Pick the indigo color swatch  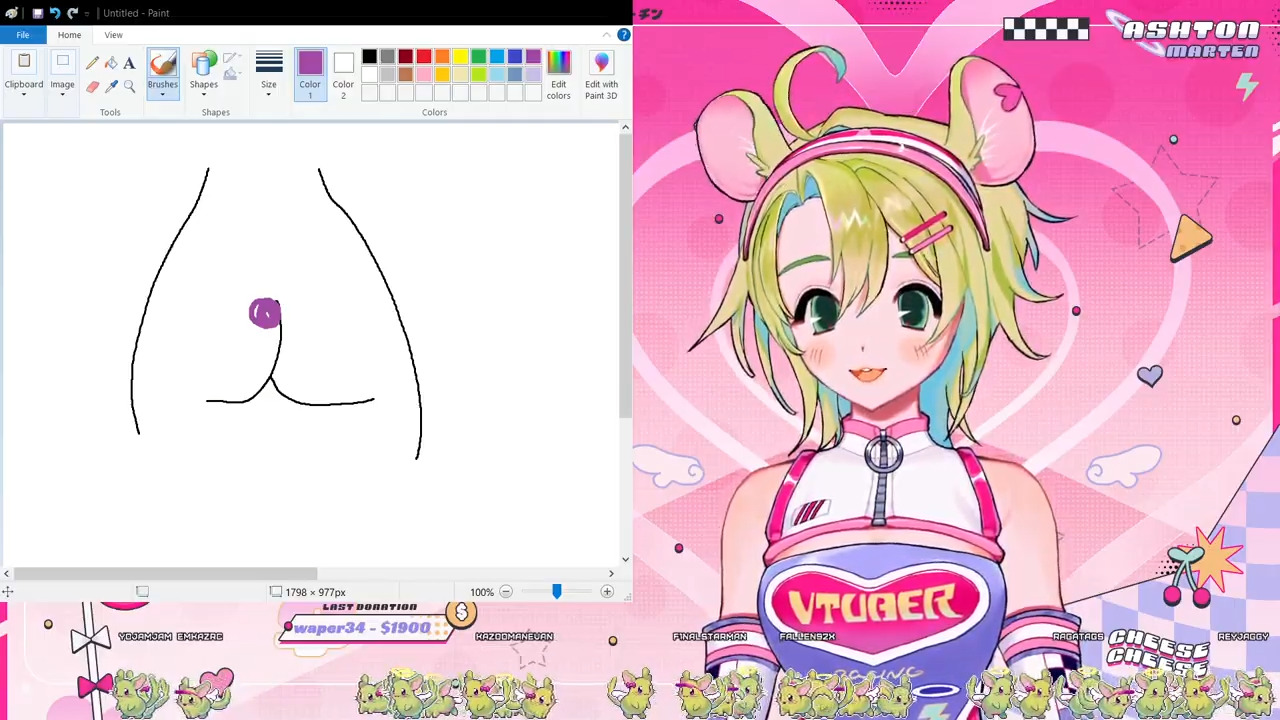(515, 57)
